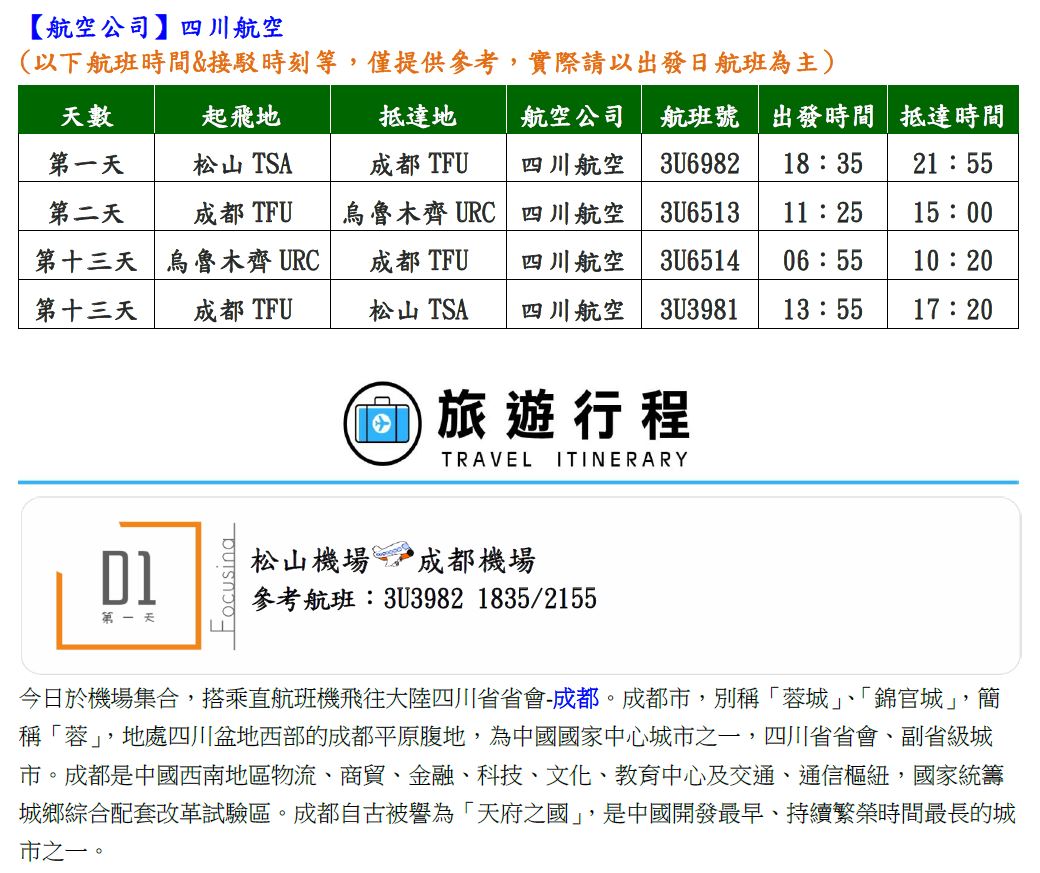The image size is (1040, 873).
Task: Click the orange D1 第一天 logo
Action: (x=128, y=584)
